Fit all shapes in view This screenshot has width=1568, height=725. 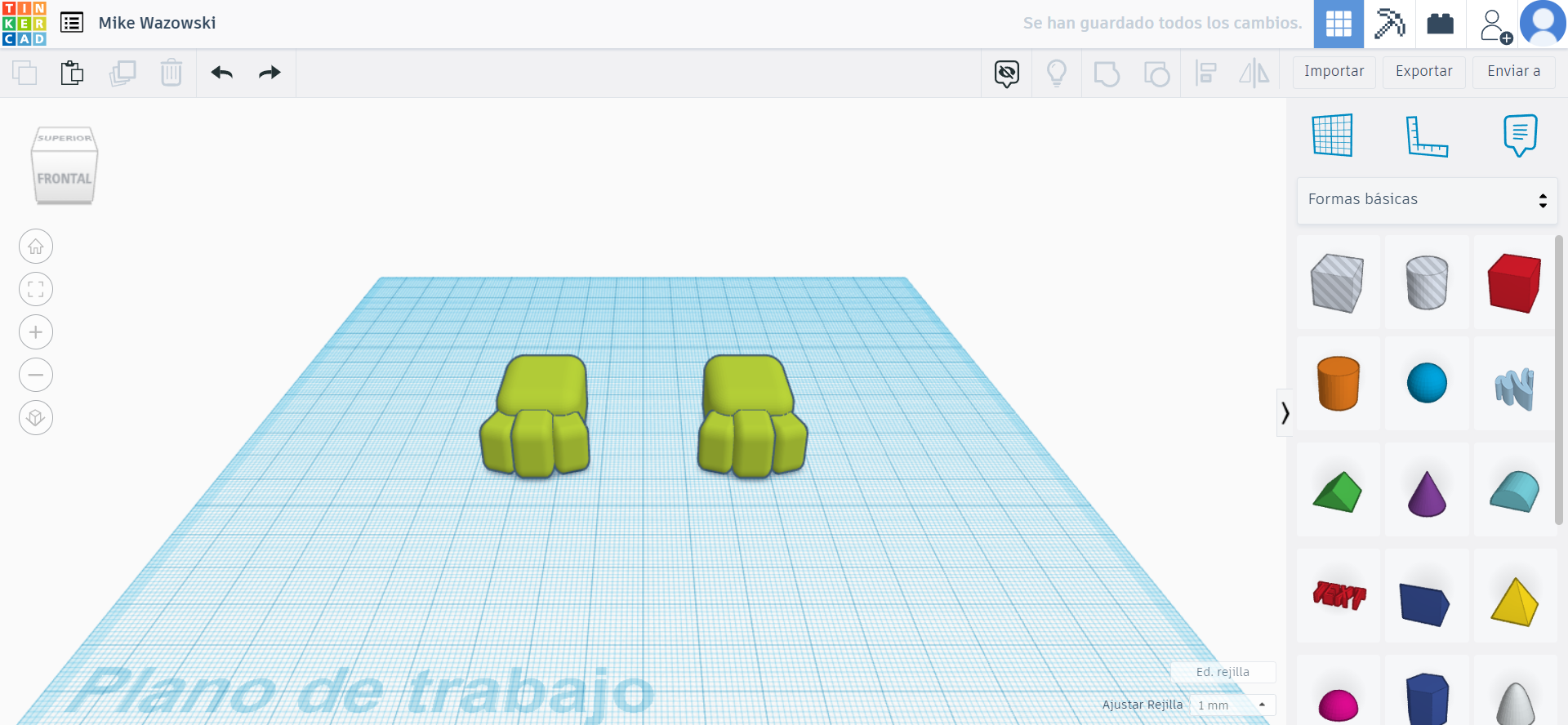click(36, 289)
